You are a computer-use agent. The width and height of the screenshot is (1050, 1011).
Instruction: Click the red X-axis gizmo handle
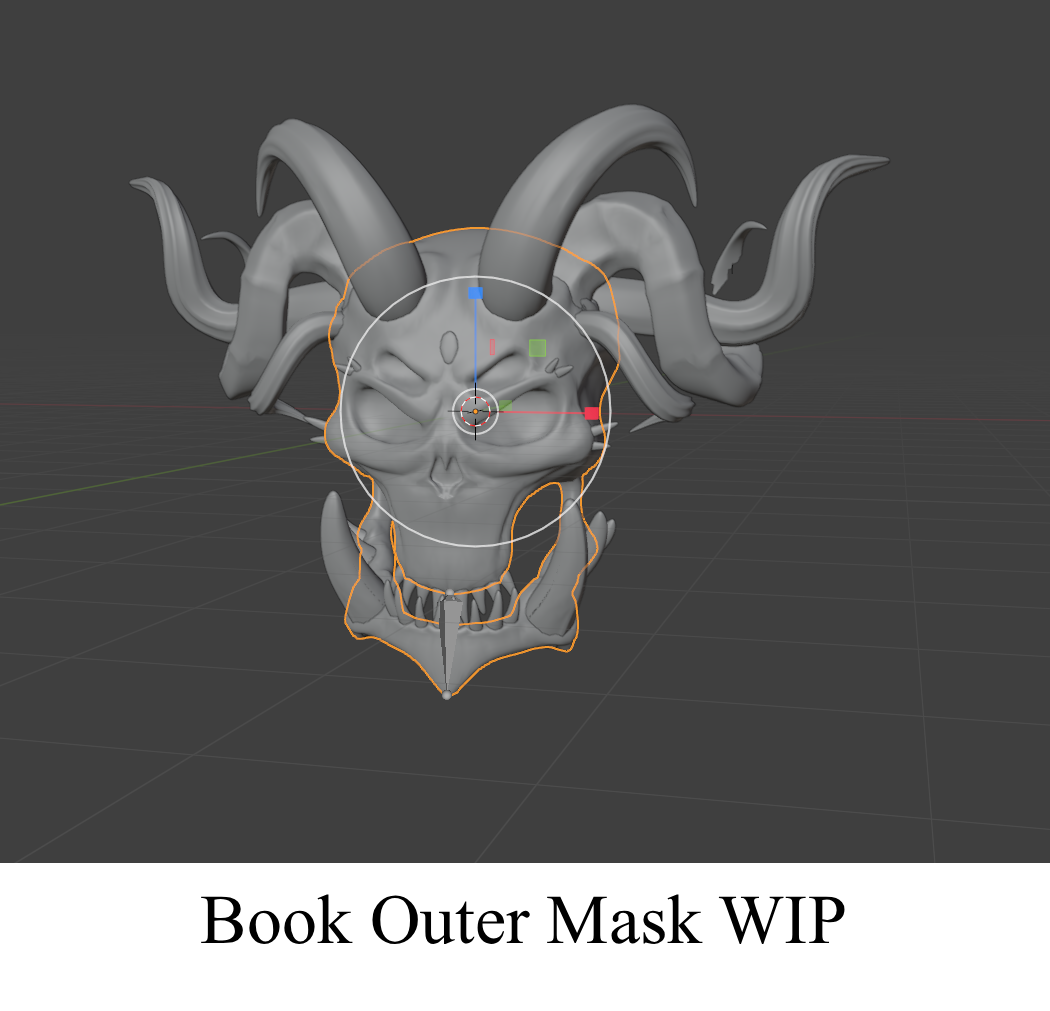(592, 413)
